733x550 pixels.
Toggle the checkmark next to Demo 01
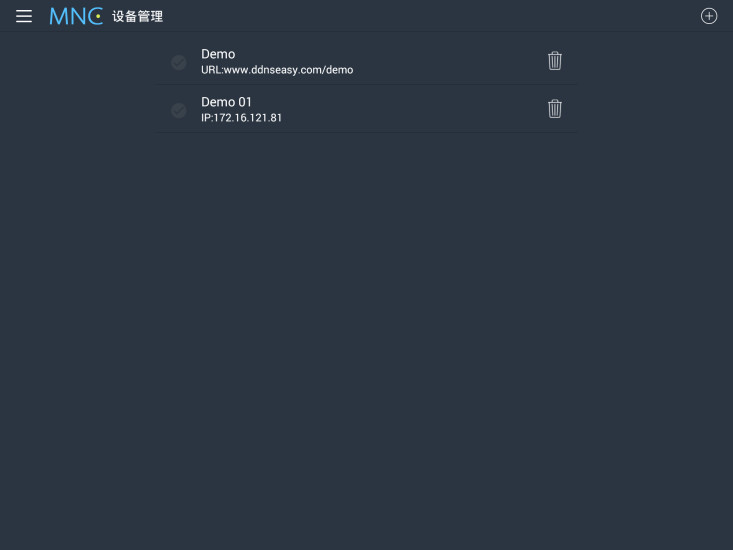pyautogui.click(x=179, y=110)
